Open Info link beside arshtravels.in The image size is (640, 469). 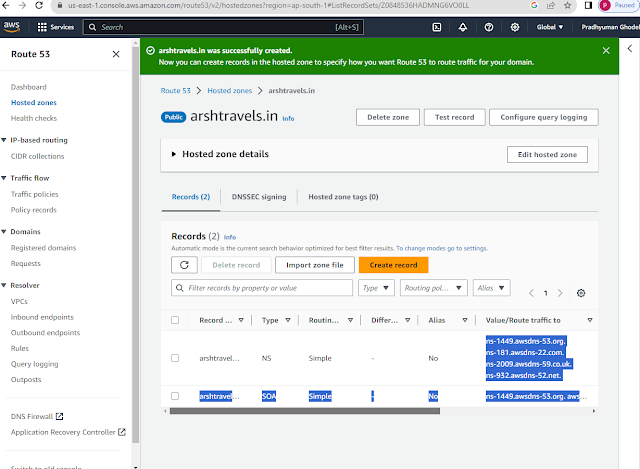click(288, 118)
